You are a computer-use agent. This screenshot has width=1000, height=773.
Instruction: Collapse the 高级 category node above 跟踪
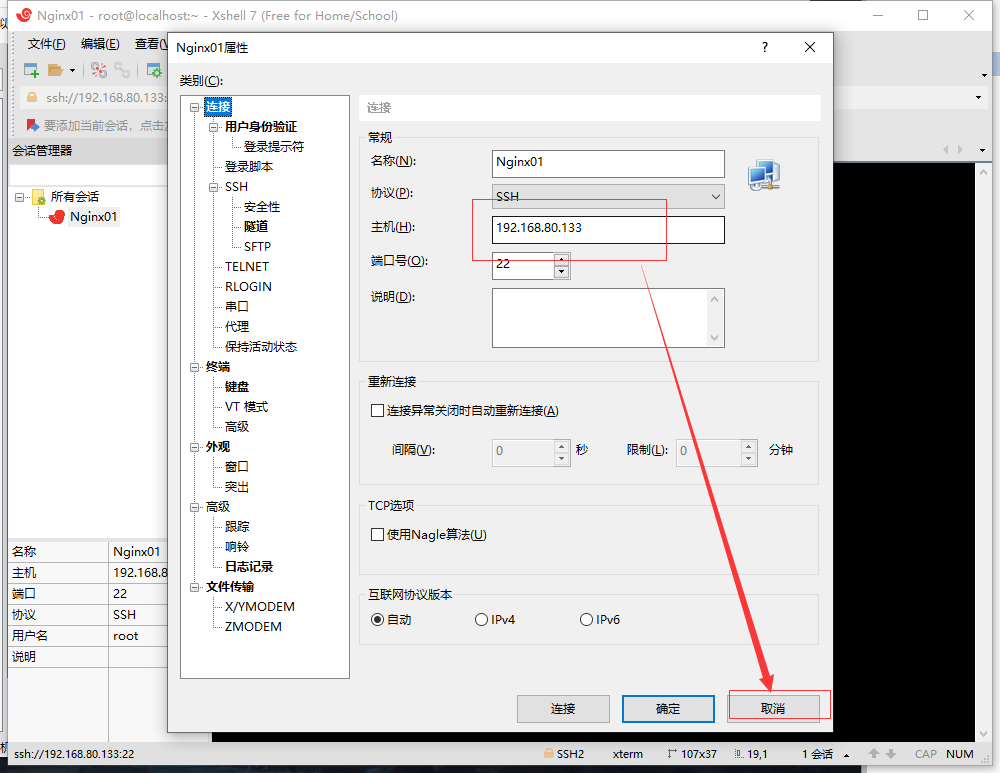(195, 508)
